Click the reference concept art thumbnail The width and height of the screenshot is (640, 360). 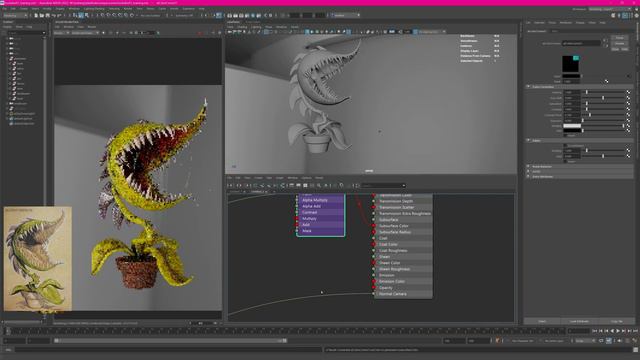coord(38,259)
